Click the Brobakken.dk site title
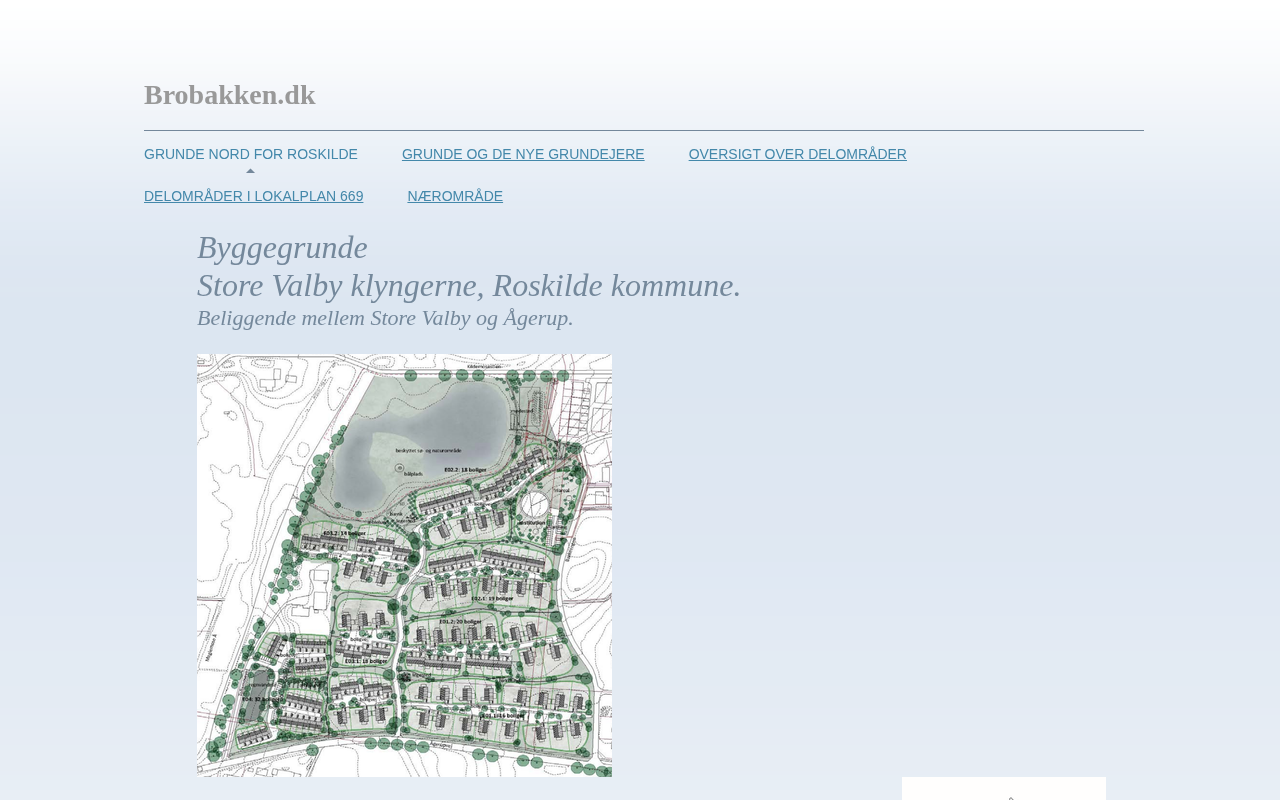The image size is (1280, 800). [x=229, y=95]
